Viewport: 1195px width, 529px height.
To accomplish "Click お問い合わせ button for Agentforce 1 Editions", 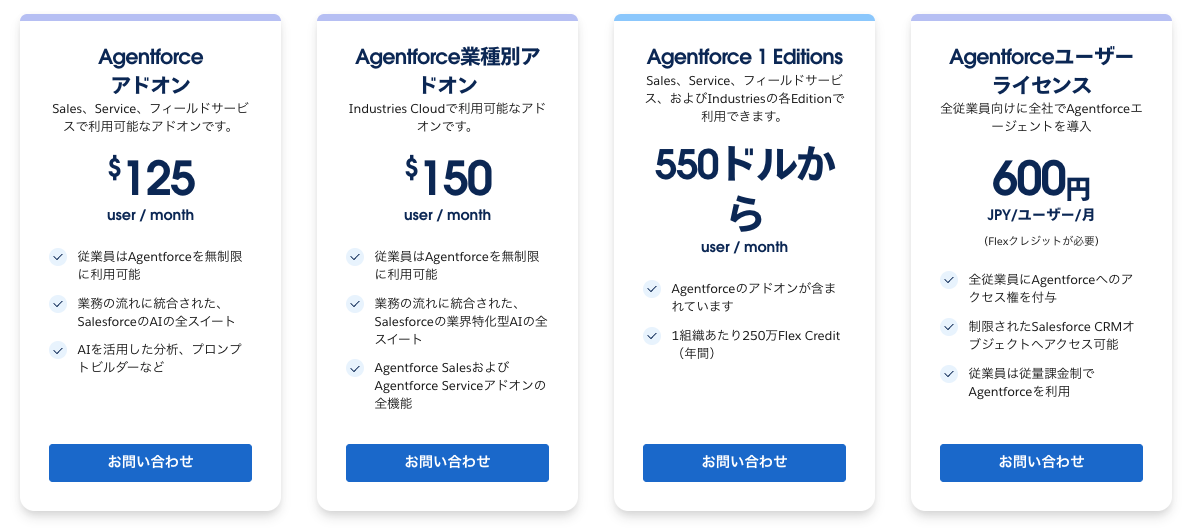I will click(x=745, y=463).
